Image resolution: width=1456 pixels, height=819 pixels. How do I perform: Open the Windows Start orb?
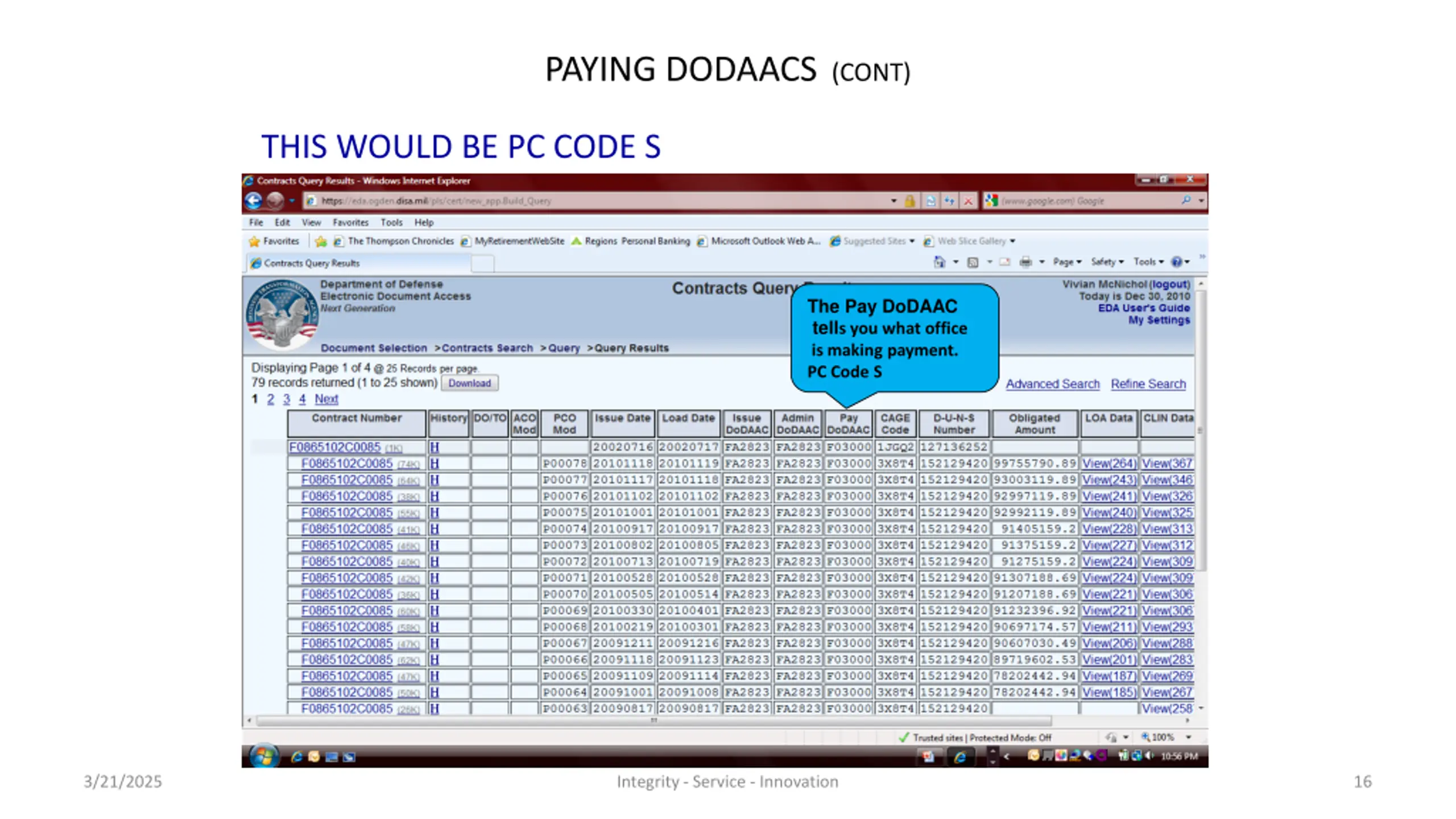[263, 756]
